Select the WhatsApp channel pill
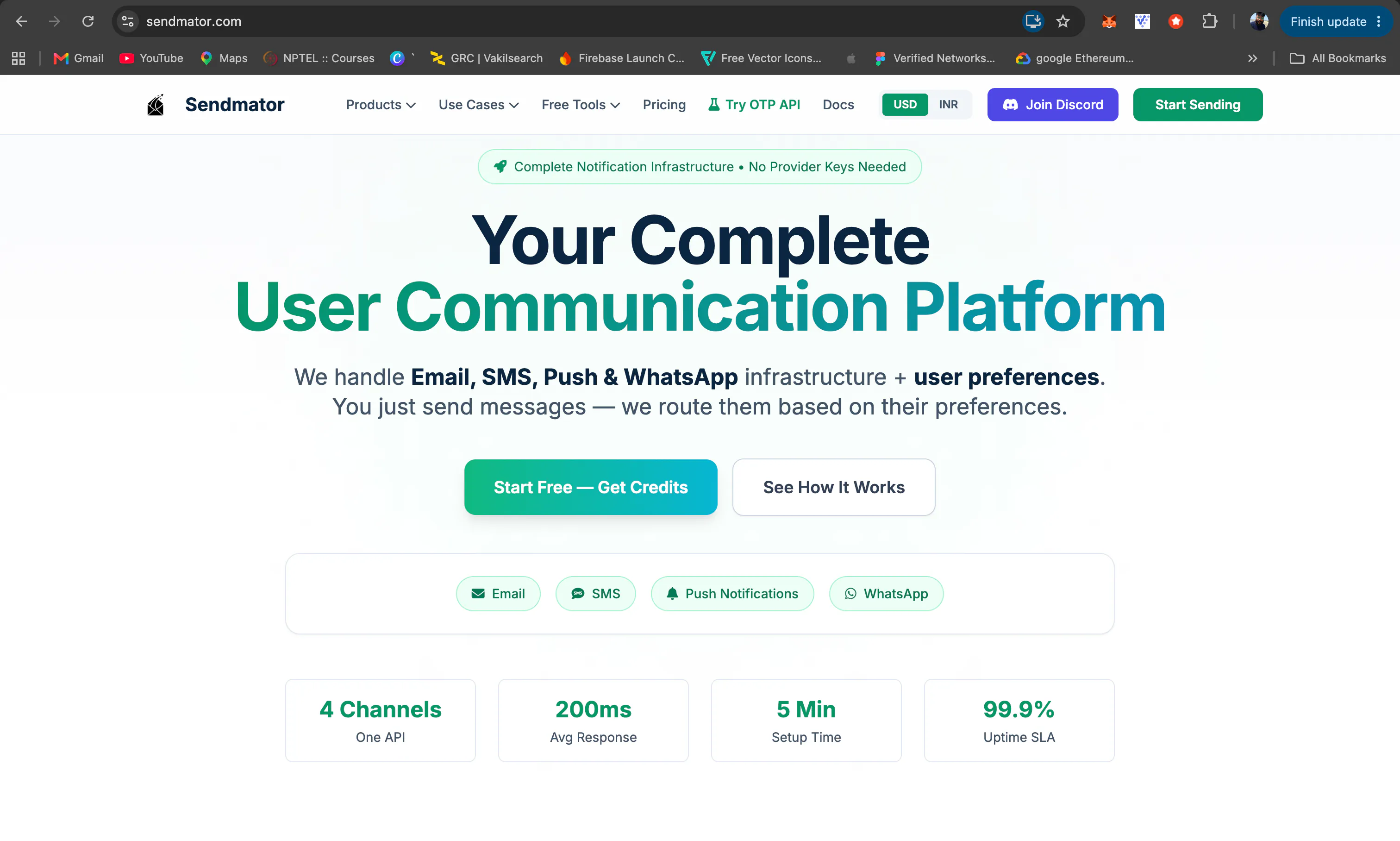Viewport: 1400px width, 841px height. (x=886, y=593)
